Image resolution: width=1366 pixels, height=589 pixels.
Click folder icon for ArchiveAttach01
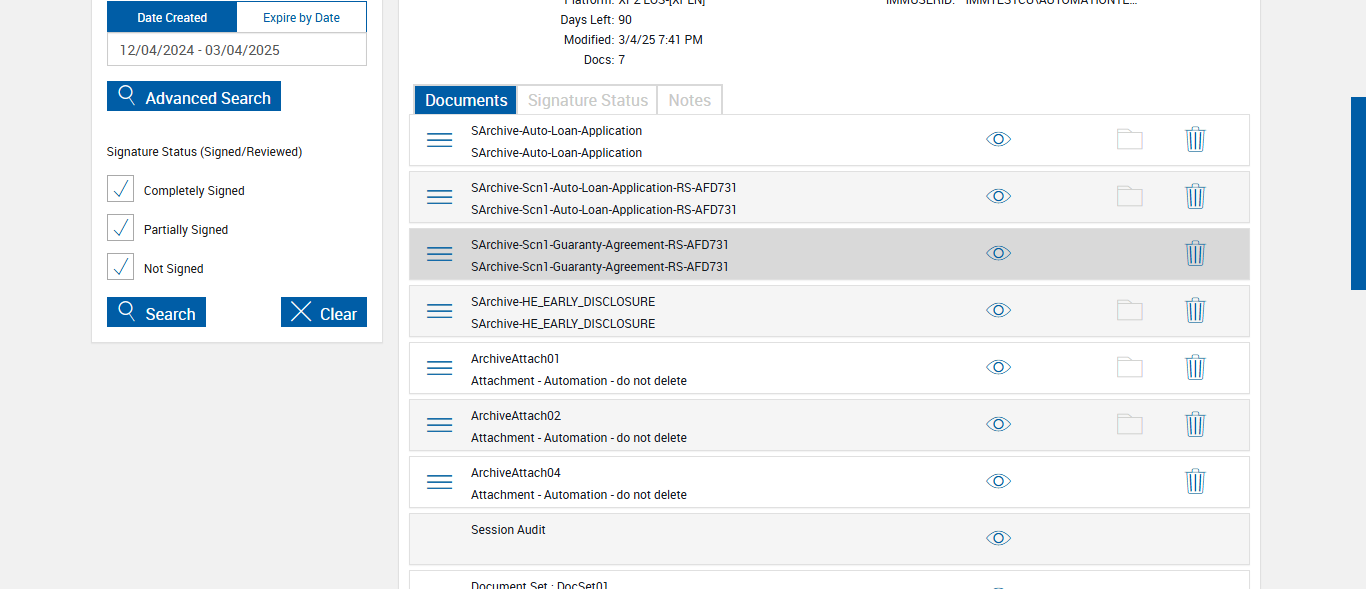1130,367
